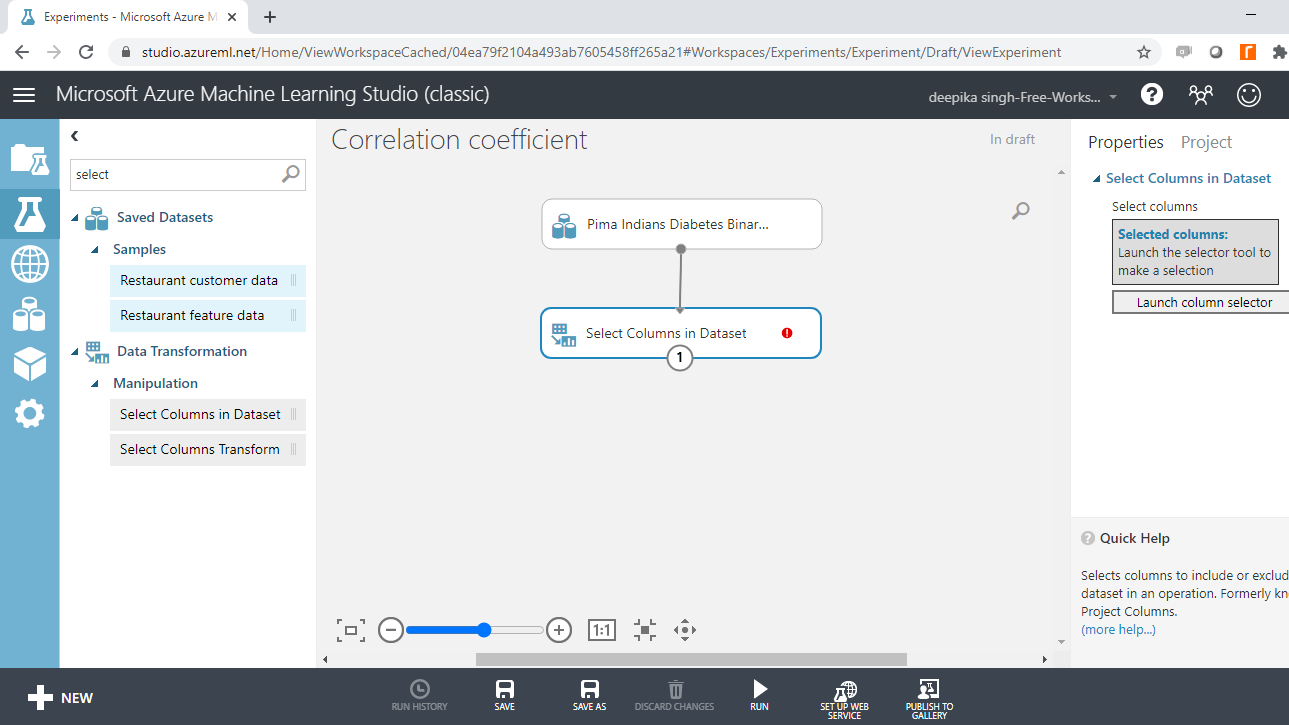Click the browser reload button
This screenshot has width=1289, height=725.
(86, 52)
